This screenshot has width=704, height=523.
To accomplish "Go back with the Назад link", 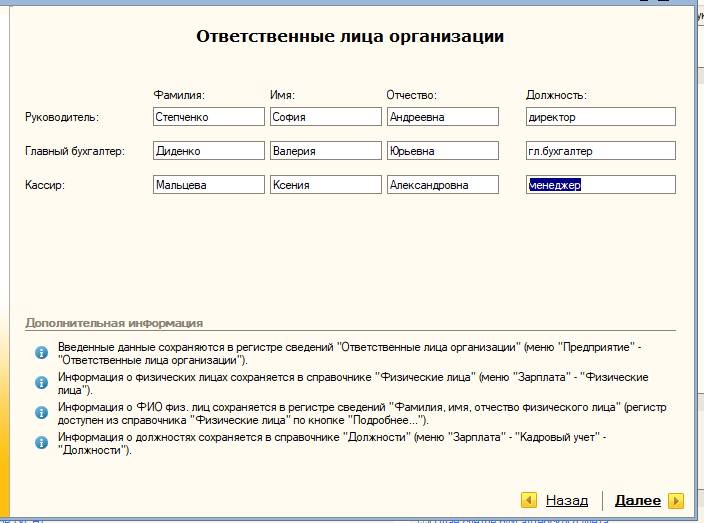I will click(567, 500).
